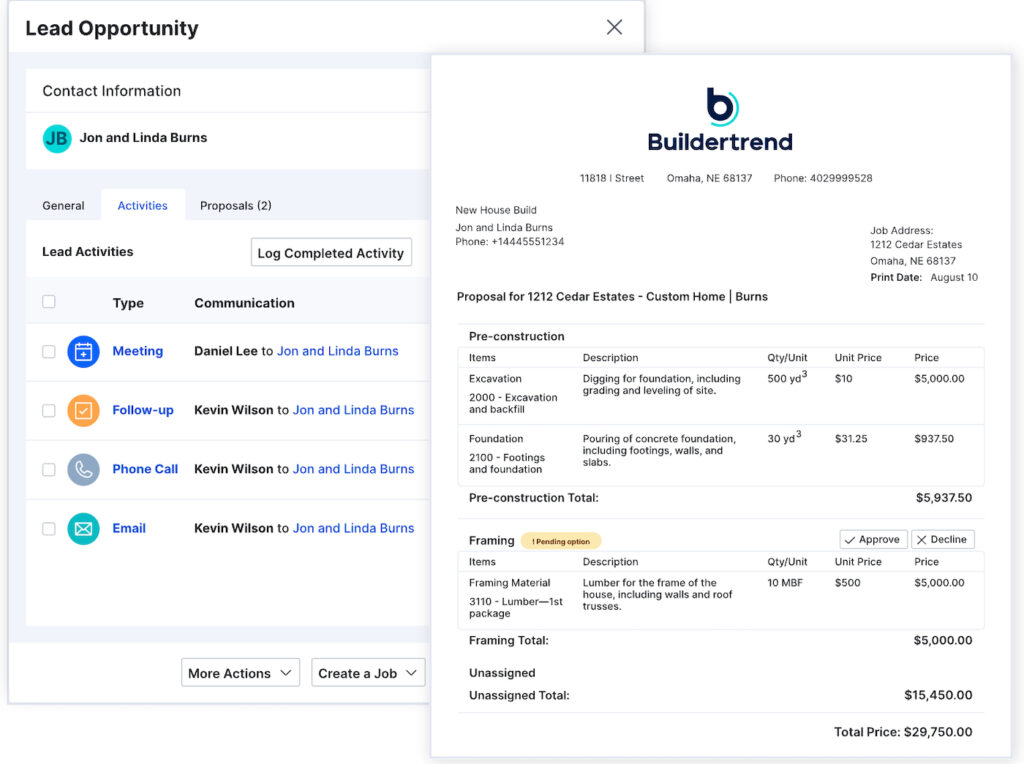The width and height of the screenshot is (1024, 764).
Task: Click the contact name Jon and Linda Burns
Action: [x=143, y=138]
